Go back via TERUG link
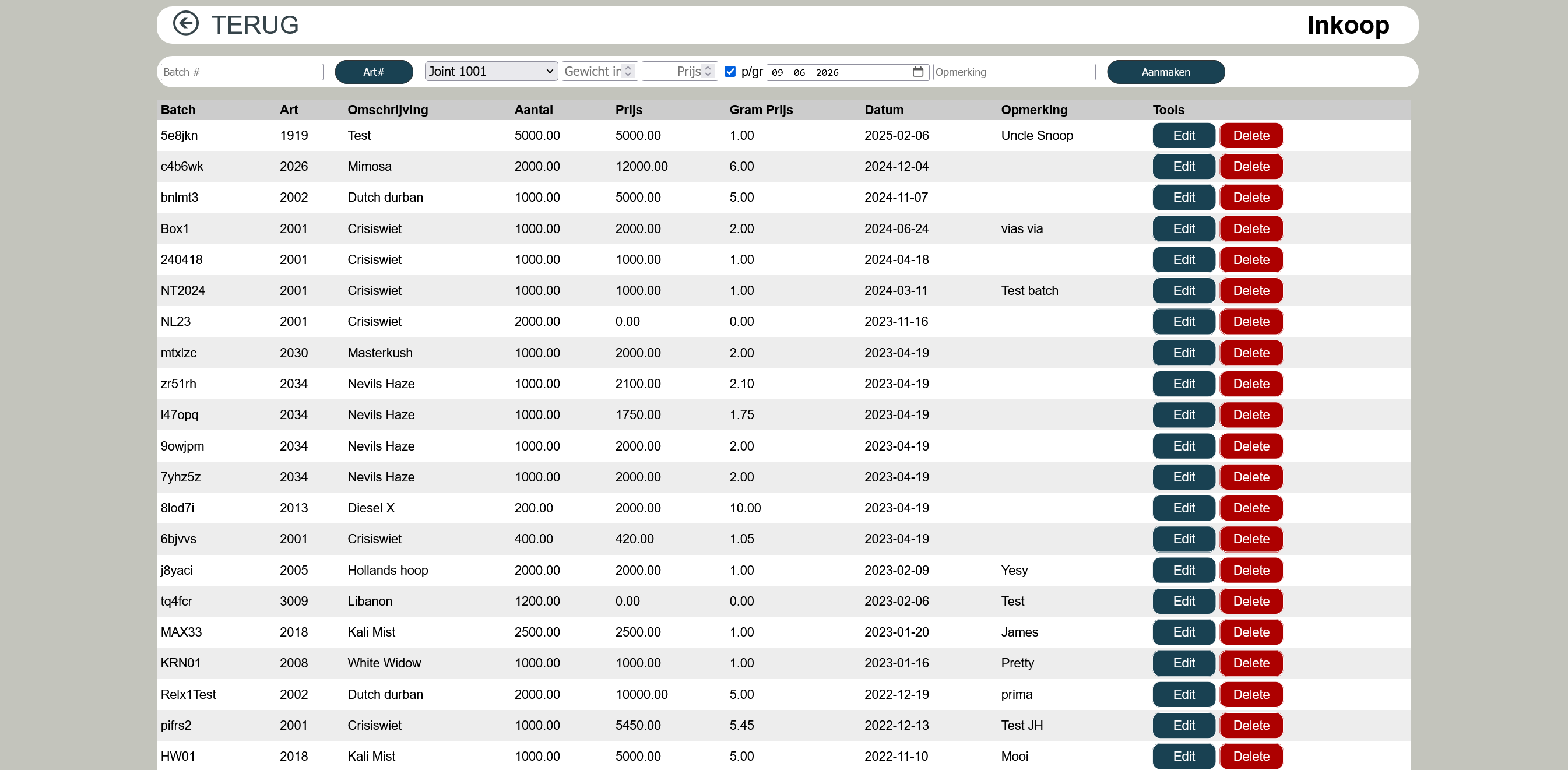This screenshot has width=1568, height=770. click(x=254, y=25)
